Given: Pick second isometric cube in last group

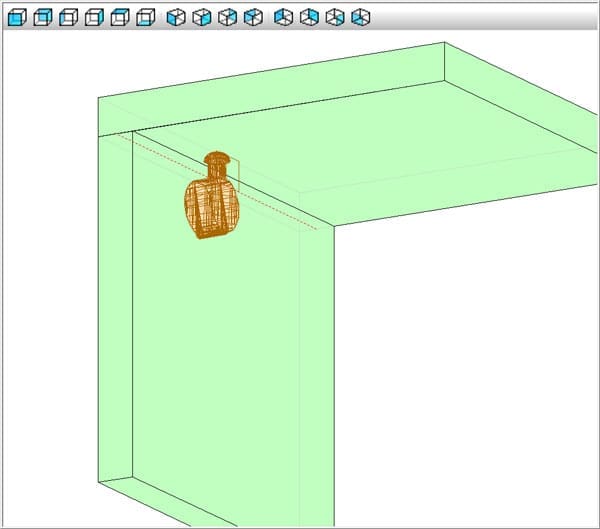Looking at the screenshot, I should click(x=309, y=17).
